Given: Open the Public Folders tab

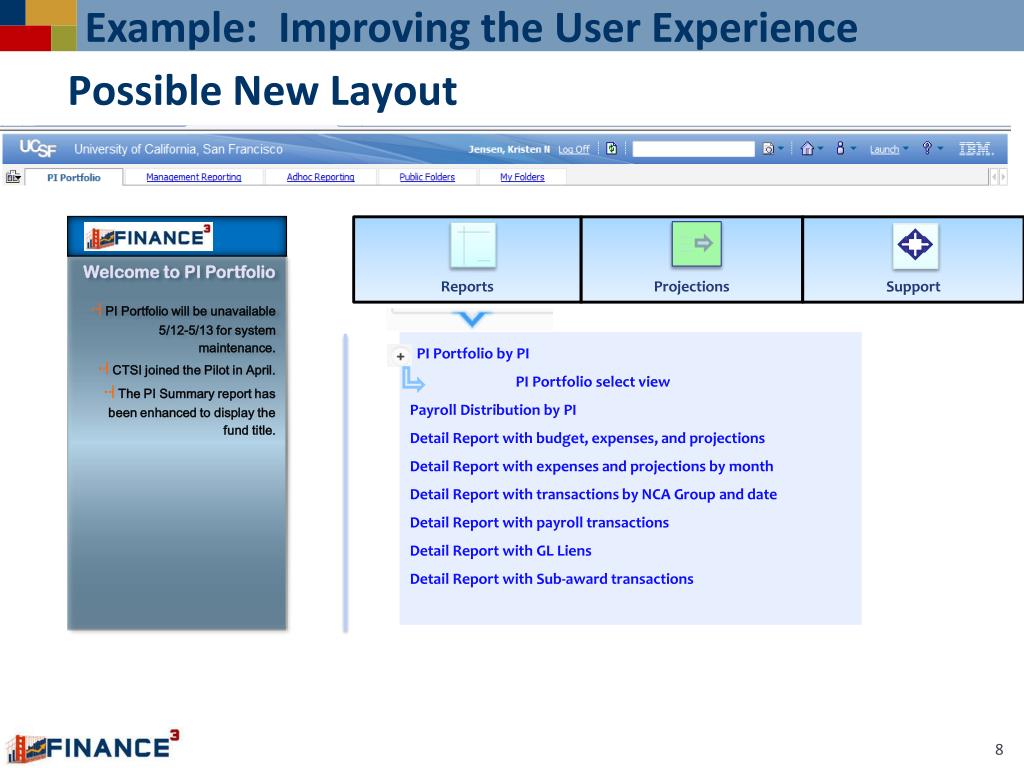Looking at the screenshot, I should [x=427, y=177].
